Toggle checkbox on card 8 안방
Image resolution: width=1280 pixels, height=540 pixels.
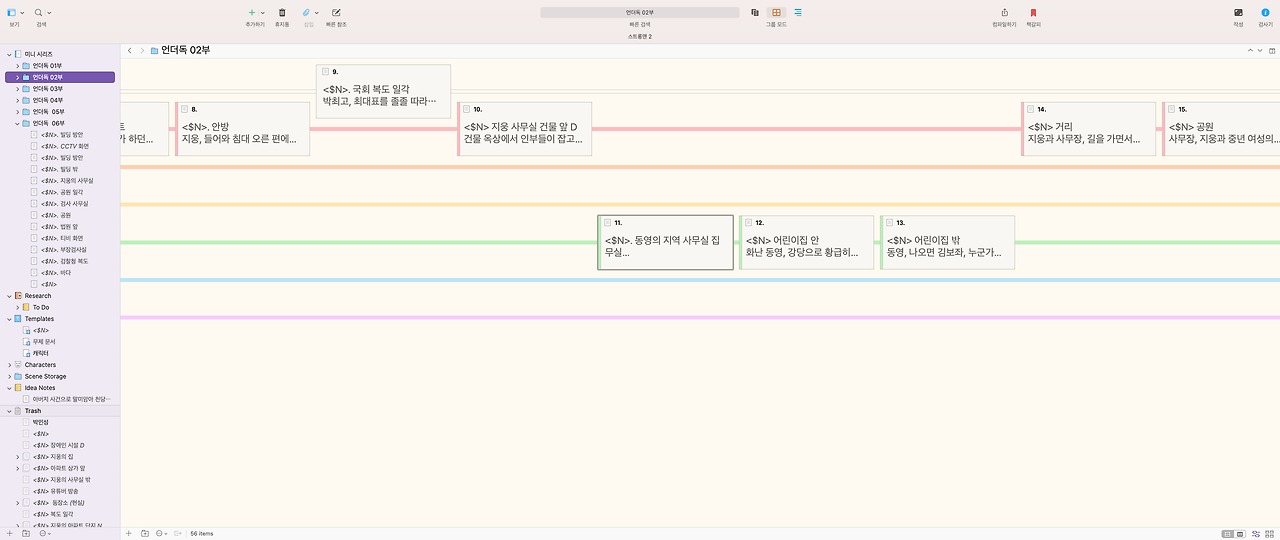(185, 109)
